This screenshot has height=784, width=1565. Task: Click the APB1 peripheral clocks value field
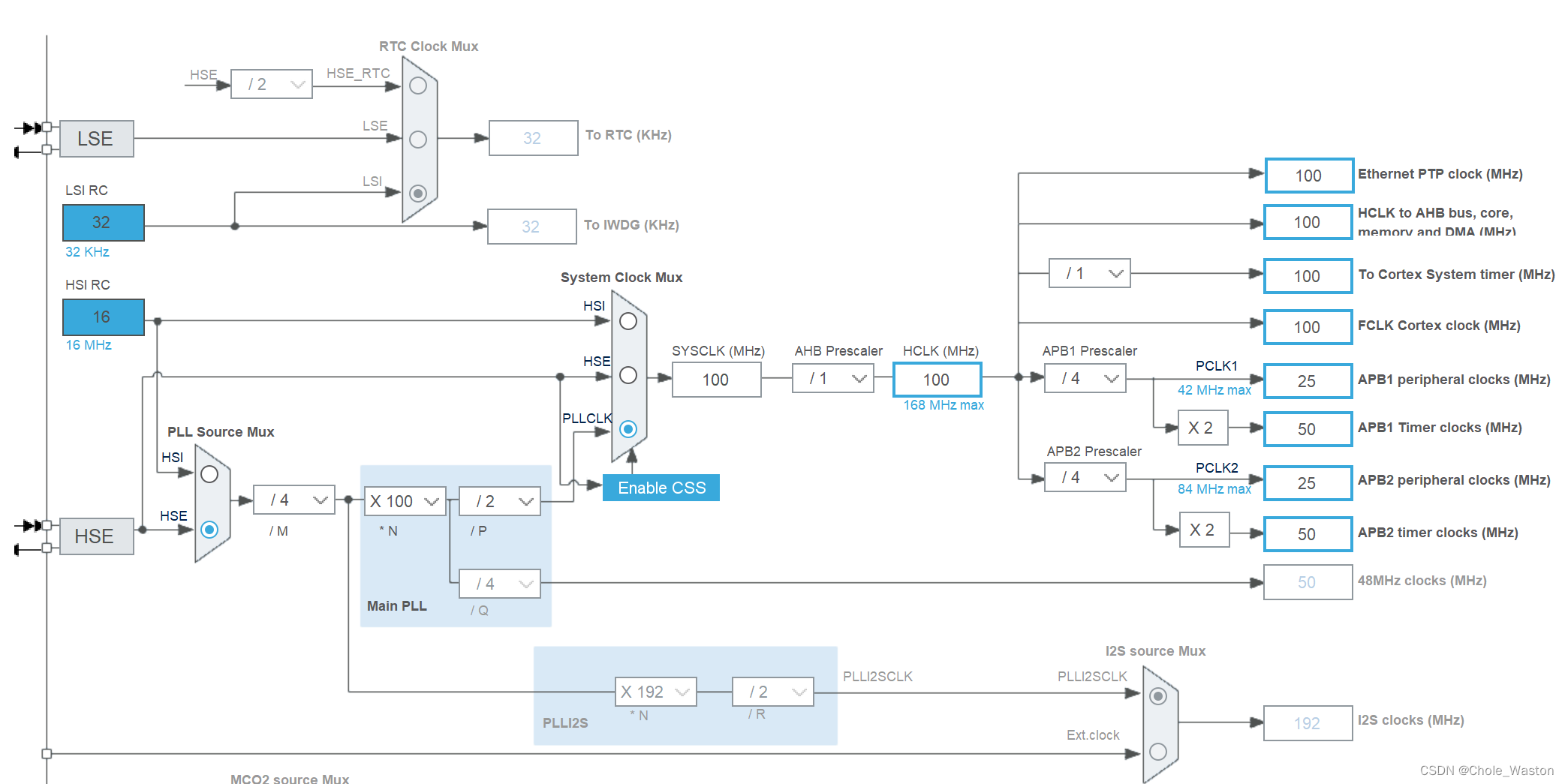(x=1308, y=381)
